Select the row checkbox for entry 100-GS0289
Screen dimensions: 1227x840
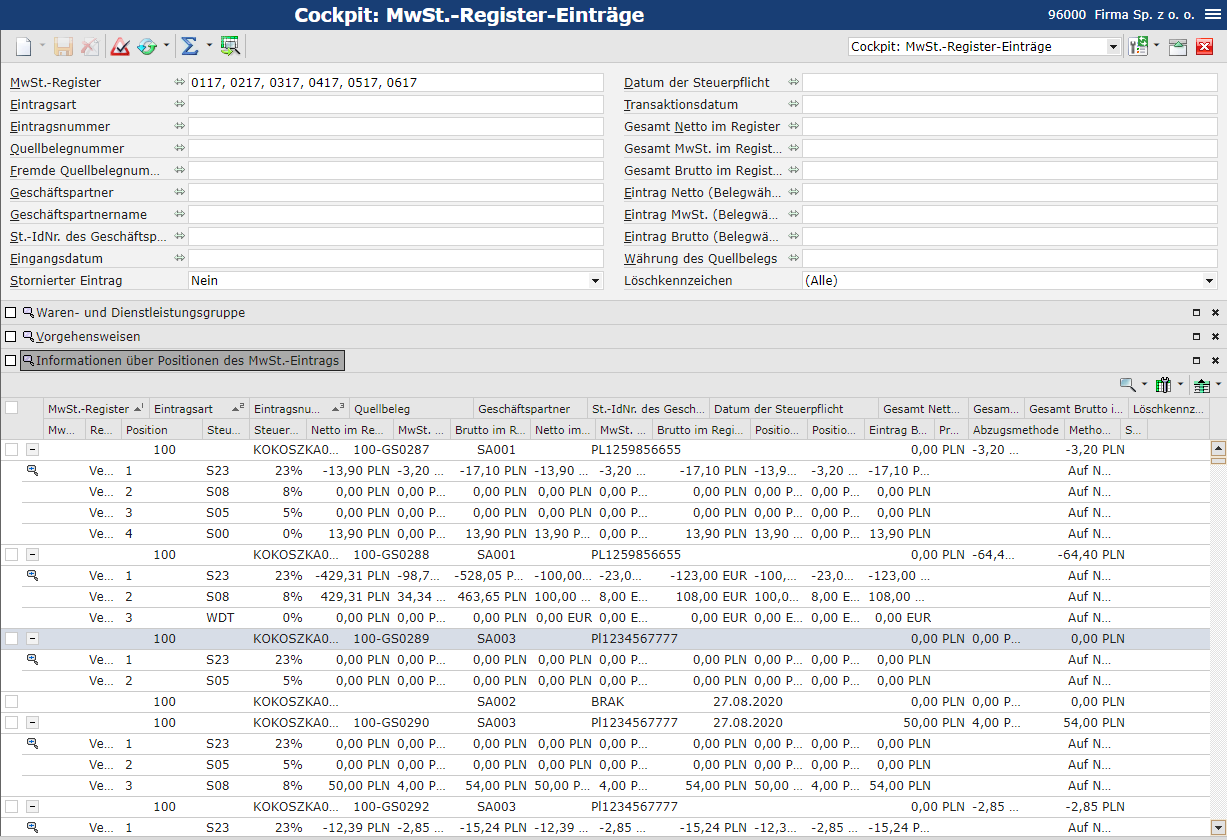point(11,639)
